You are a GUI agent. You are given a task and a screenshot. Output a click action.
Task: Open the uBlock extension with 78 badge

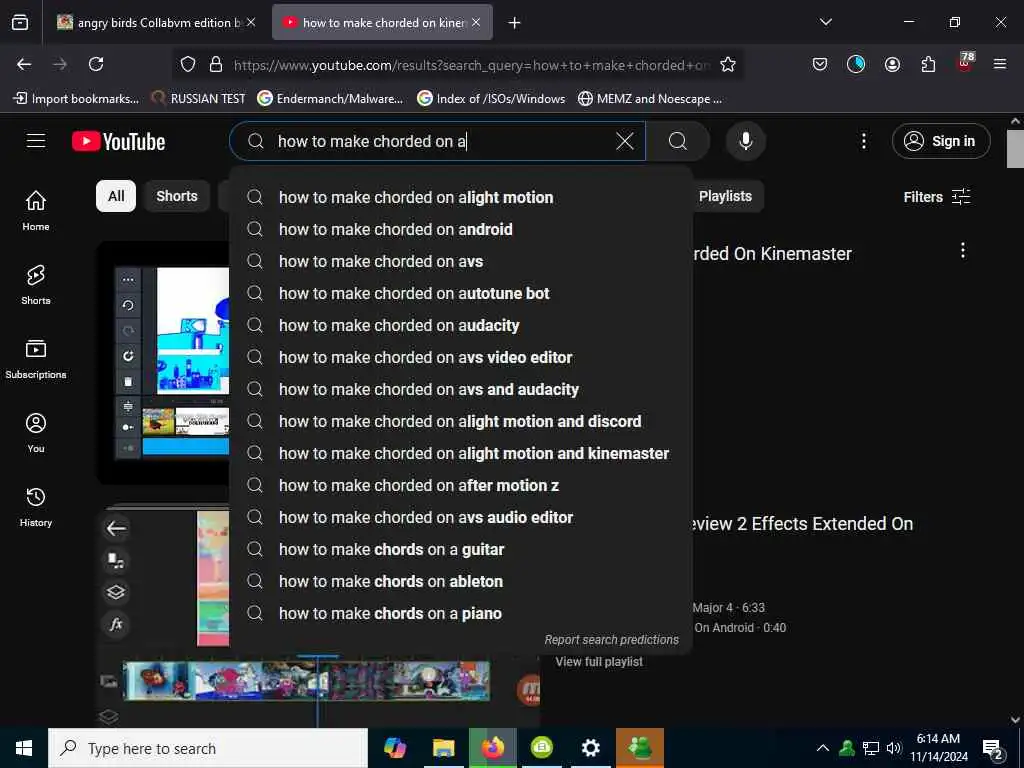965,63
